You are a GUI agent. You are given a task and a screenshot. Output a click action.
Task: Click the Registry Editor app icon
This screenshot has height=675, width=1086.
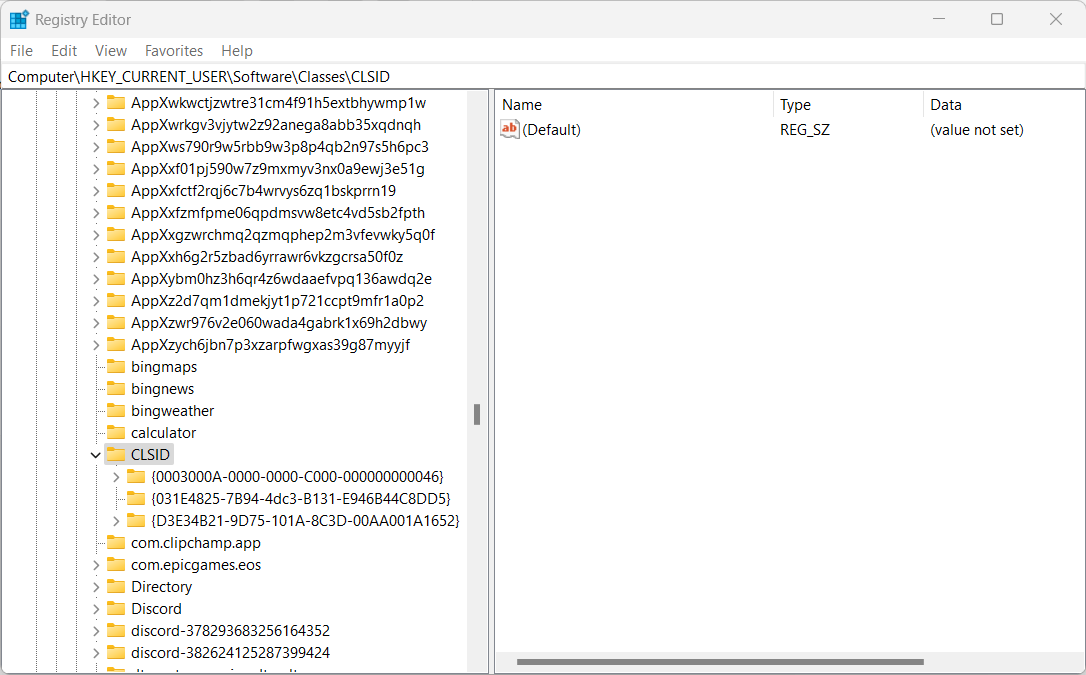coord(19,19)
